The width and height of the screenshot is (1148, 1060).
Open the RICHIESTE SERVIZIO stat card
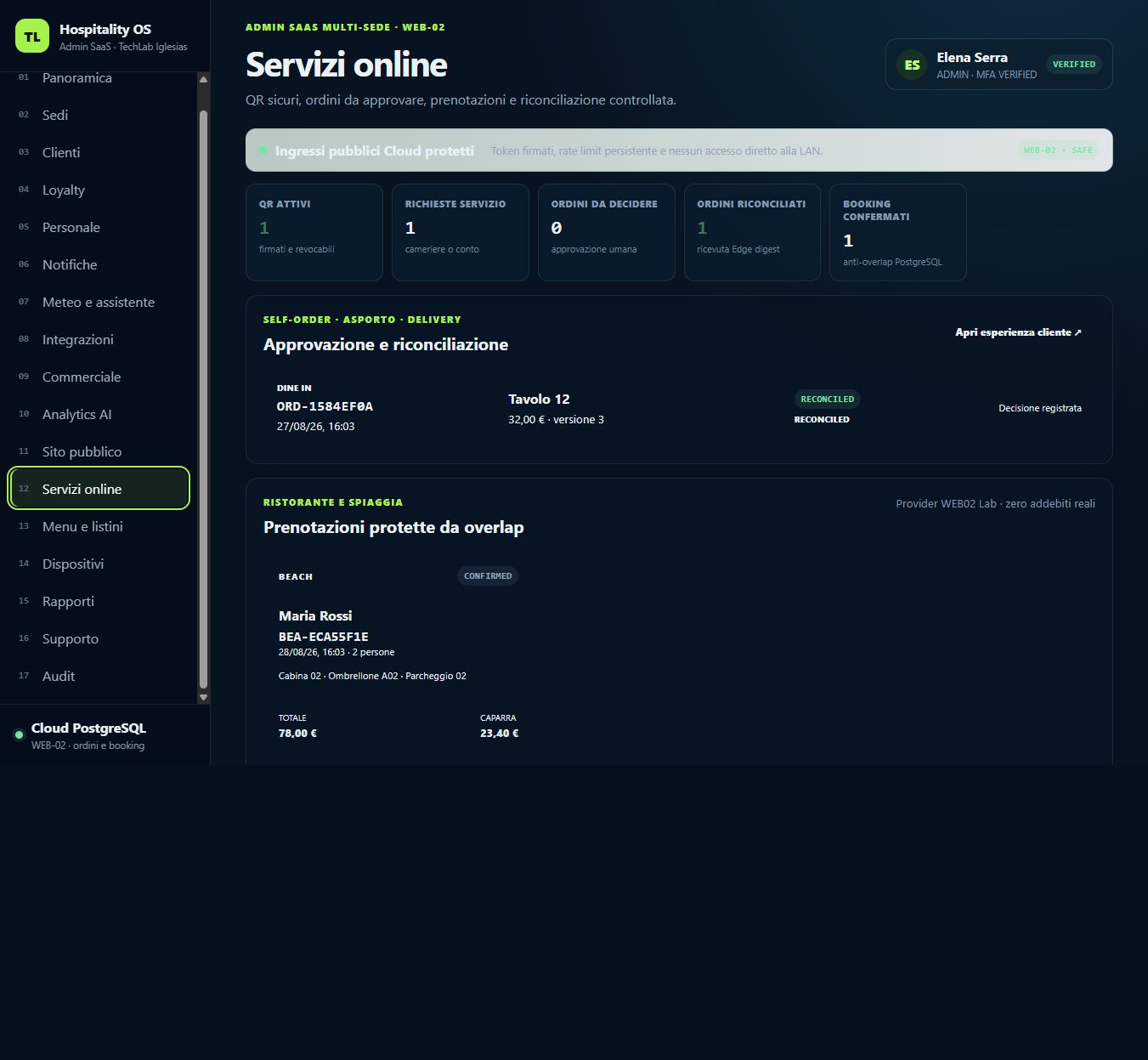461,232
